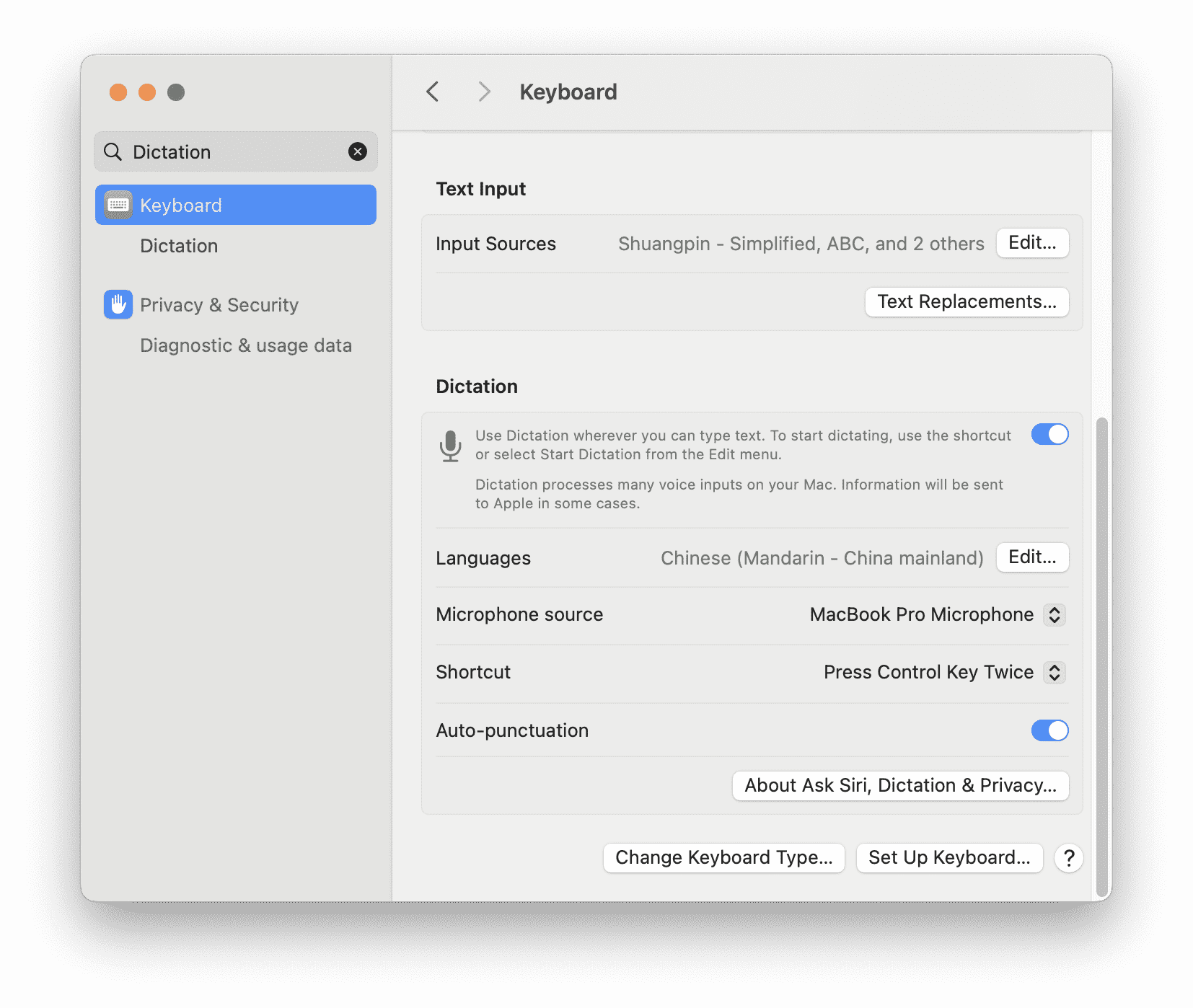Open Text Replacements

967,301
